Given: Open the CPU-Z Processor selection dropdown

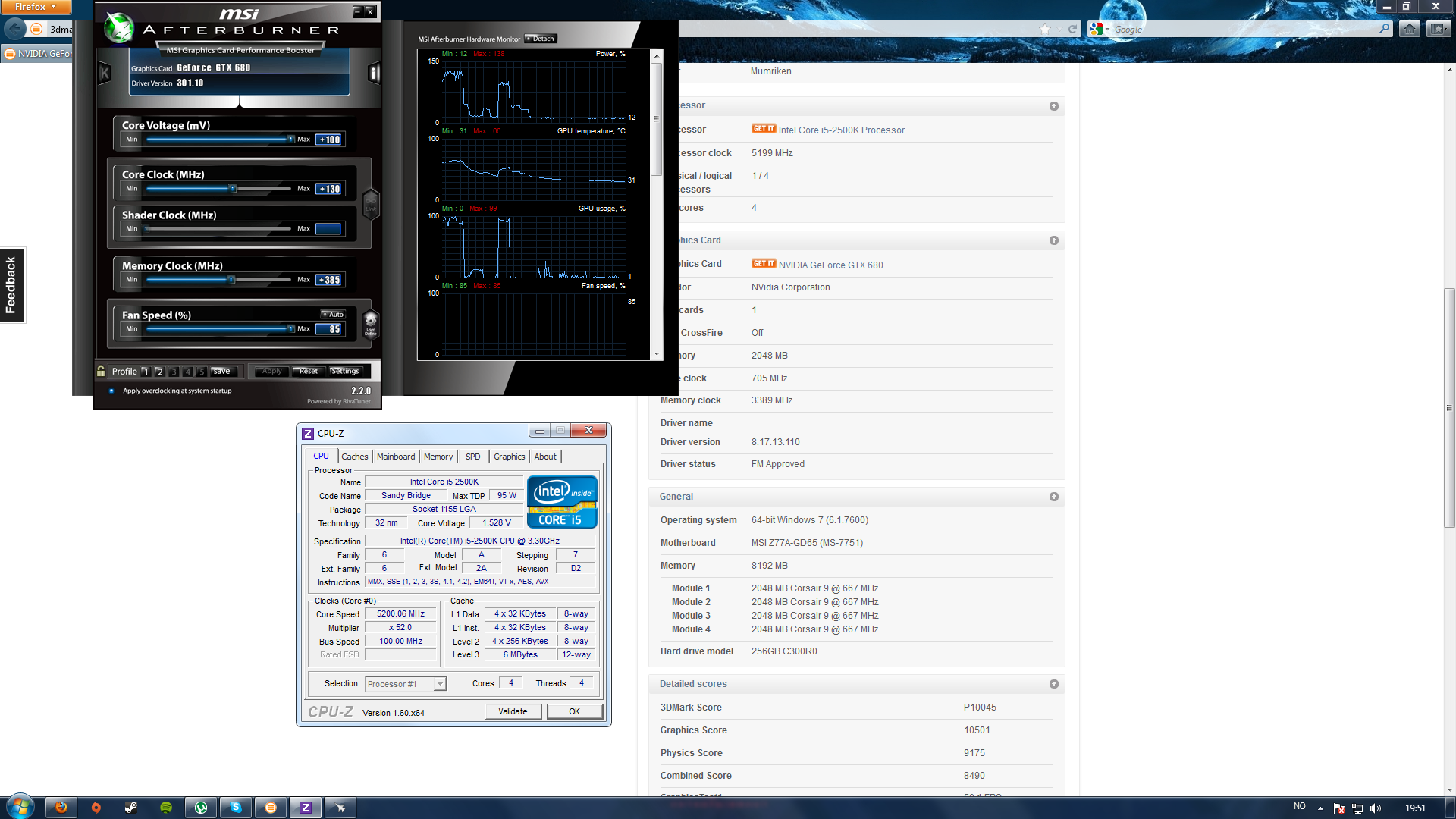Looking at the screenshot, I should pos(439,684).
